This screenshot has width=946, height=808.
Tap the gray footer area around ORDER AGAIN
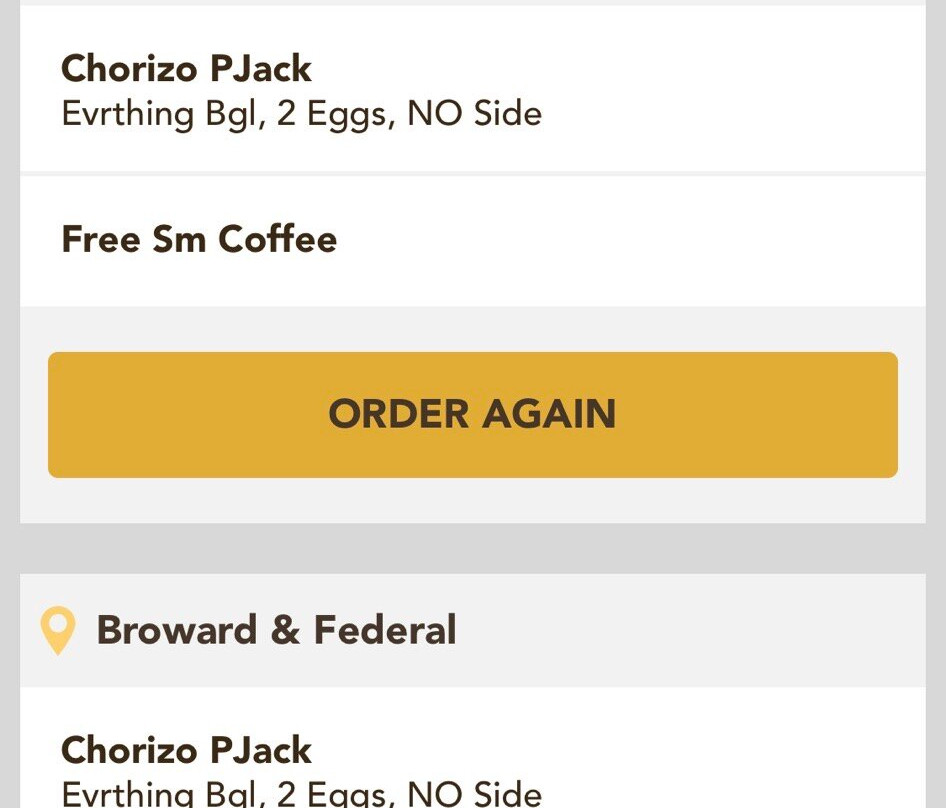(473, 501)
